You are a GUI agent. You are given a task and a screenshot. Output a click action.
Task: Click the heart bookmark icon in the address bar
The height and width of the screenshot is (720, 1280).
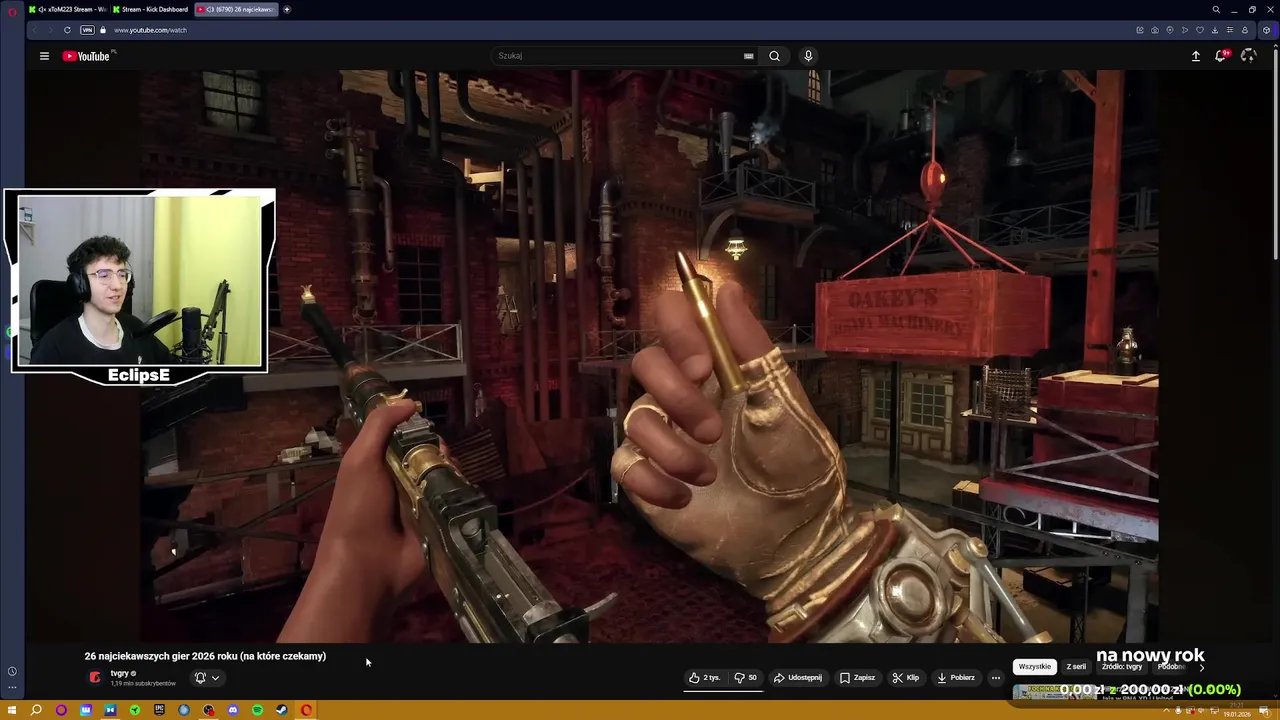tap(1200, 30)
